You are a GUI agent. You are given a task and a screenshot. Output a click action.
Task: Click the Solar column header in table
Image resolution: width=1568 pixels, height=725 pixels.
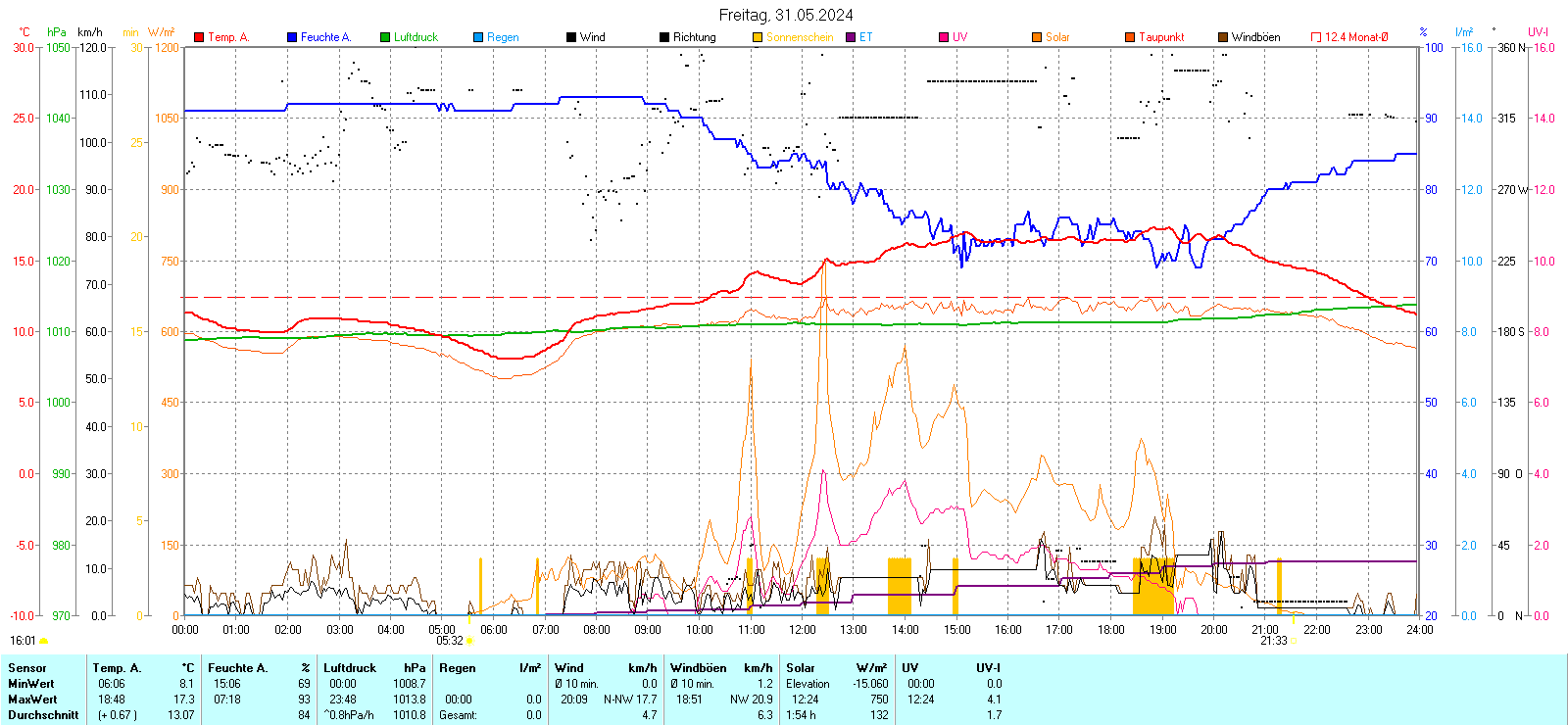pyautogui.click(x=801, y=668)
